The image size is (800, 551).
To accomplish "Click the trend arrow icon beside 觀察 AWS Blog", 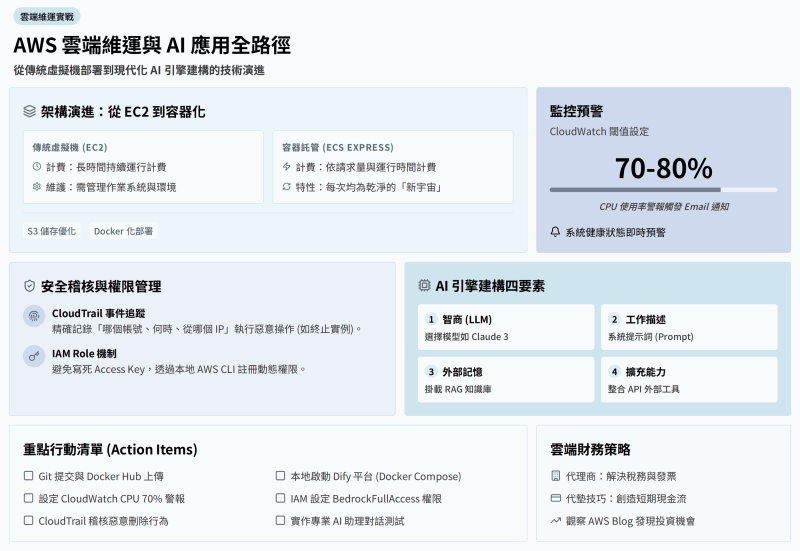I will (556, 521).
